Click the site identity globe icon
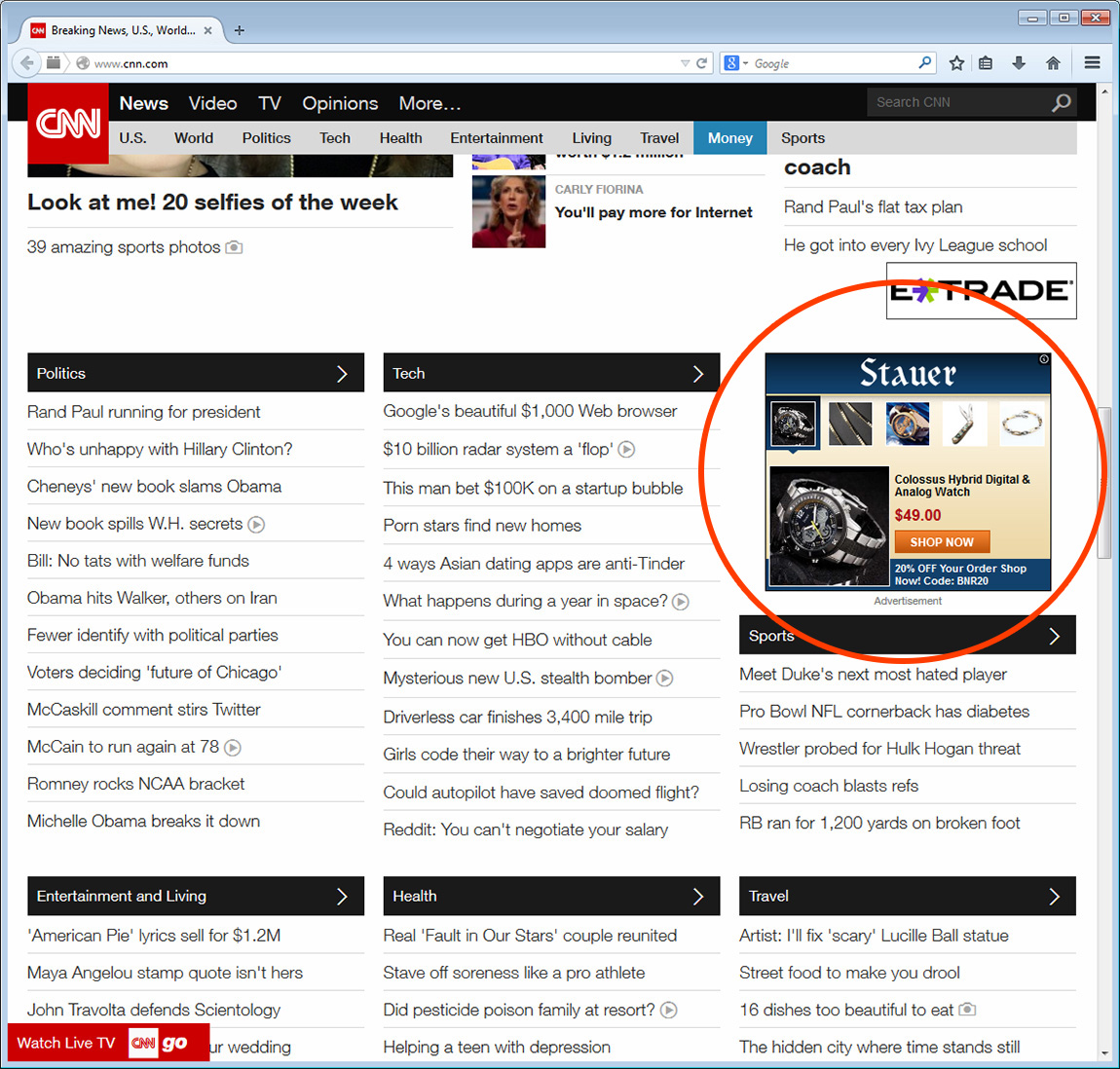Viewport: 1120px width, 1069px height. pyautogui.click(x=83, y=63)
